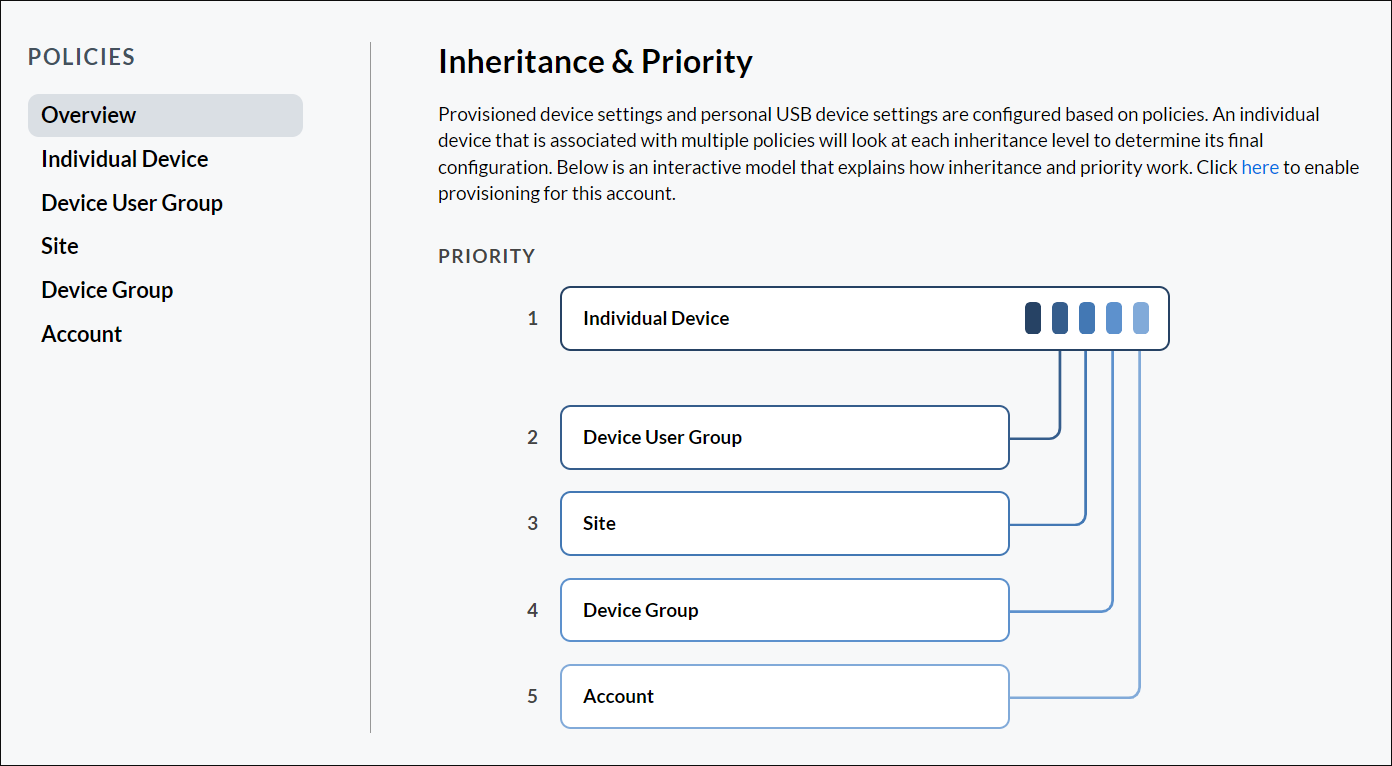The width and height of the screenshot is (1392, 766).
Task: Select the darkest blue indicator on Individual Device
Action: [1031, 317]
